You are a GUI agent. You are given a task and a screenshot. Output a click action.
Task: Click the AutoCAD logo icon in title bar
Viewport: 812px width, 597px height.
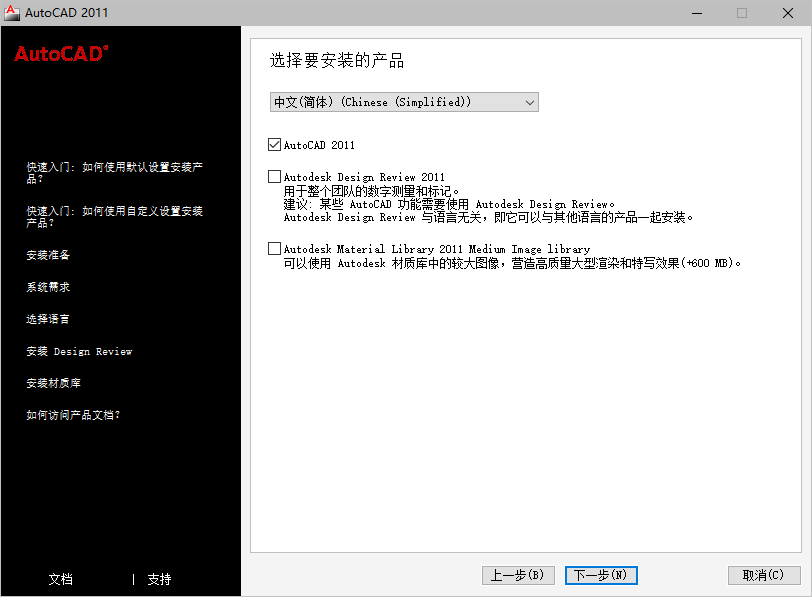[x=12, y=12]
